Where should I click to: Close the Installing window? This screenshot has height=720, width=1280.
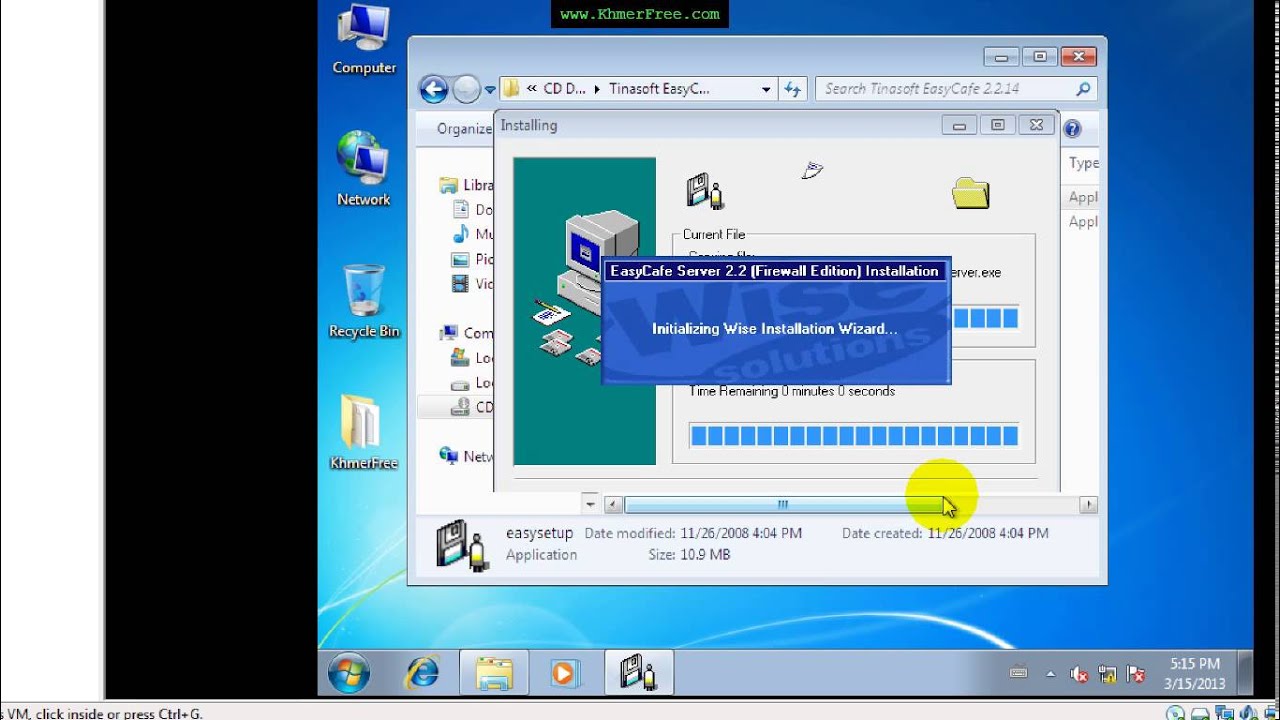click(x=1036, y=126)
